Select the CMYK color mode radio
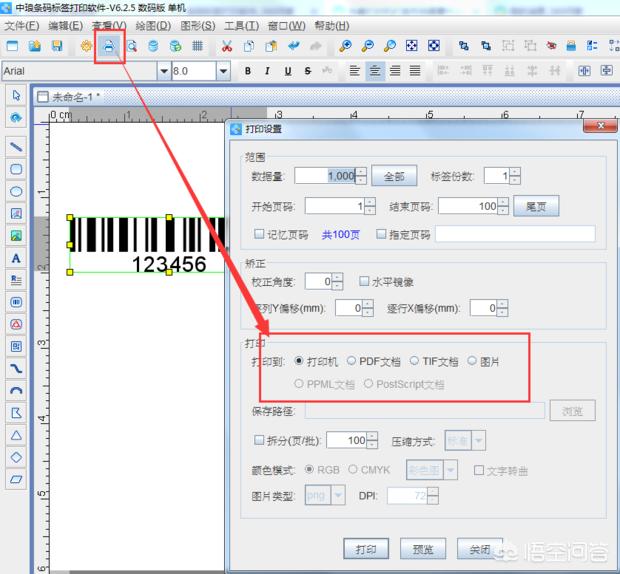620x574 pixels. (x=353, y=469)
